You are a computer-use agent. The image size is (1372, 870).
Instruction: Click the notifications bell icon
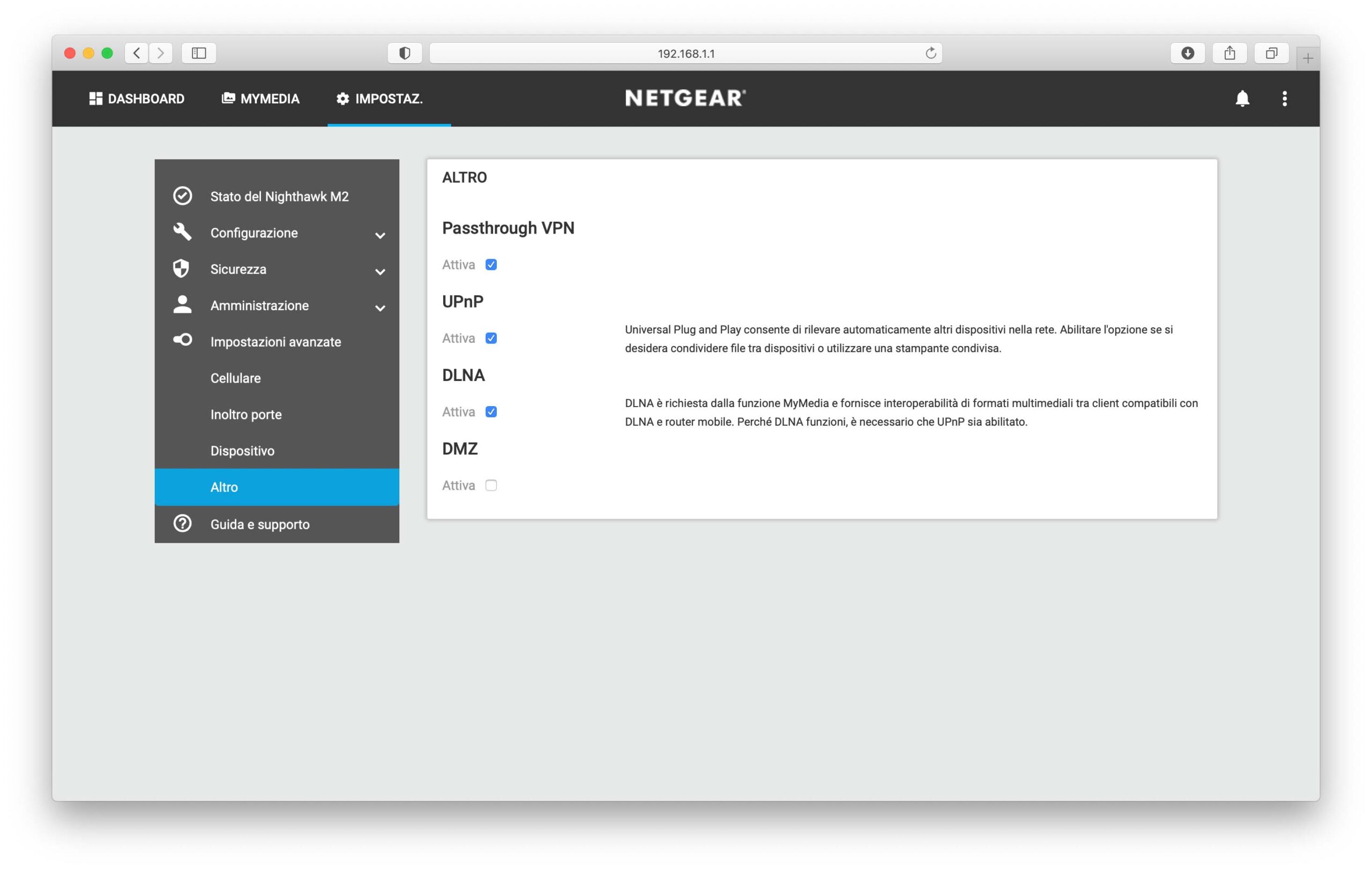click(x=1242, y=99)
